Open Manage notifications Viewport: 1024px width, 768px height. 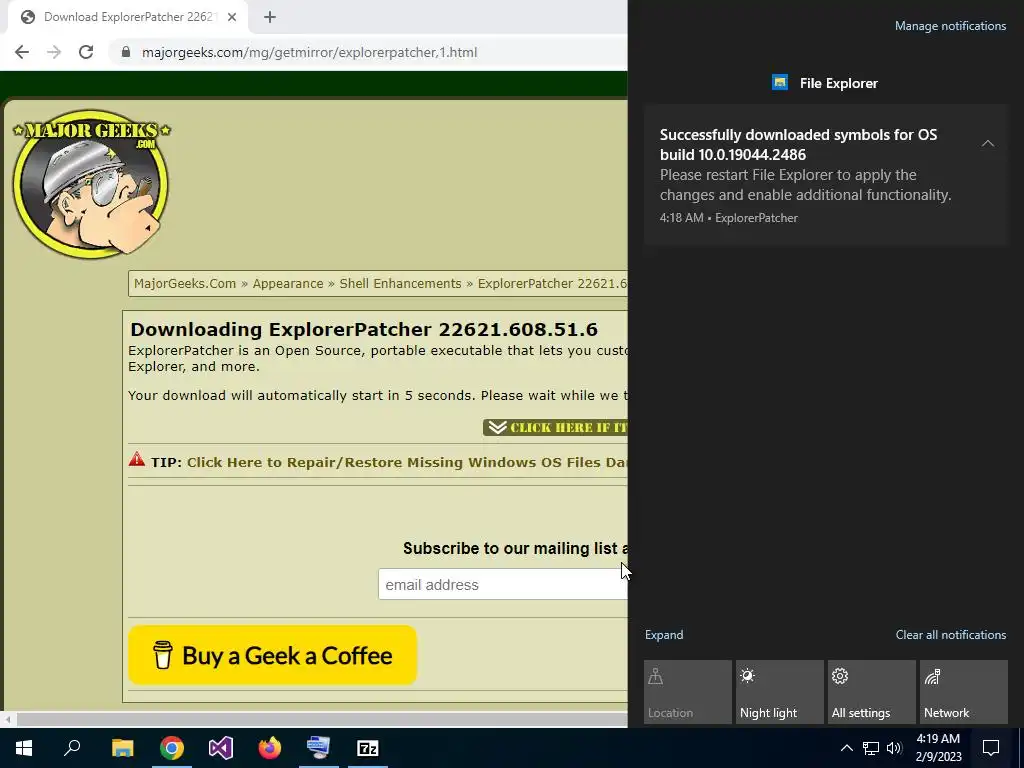(950, 26)
